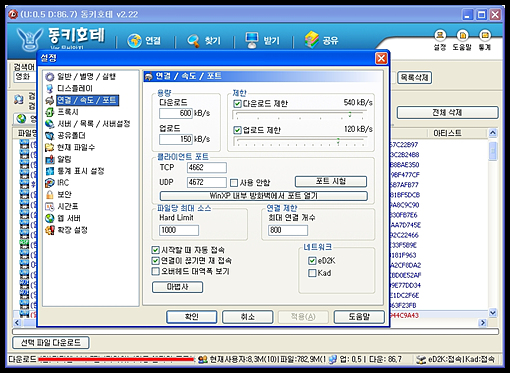Toggle the 업로드 제한 checkbox
The image size is (510, 373).
click(237, 130)
